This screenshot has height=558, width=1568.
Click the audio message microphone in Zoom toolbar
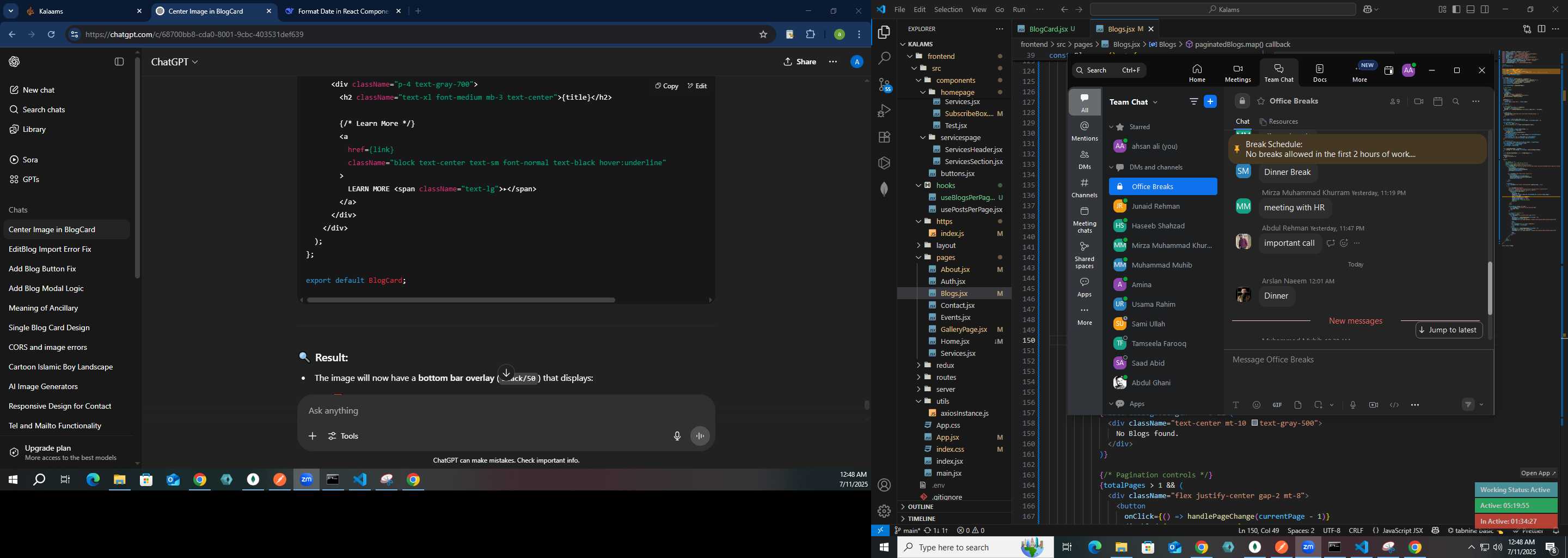(x=1352, y=405)
